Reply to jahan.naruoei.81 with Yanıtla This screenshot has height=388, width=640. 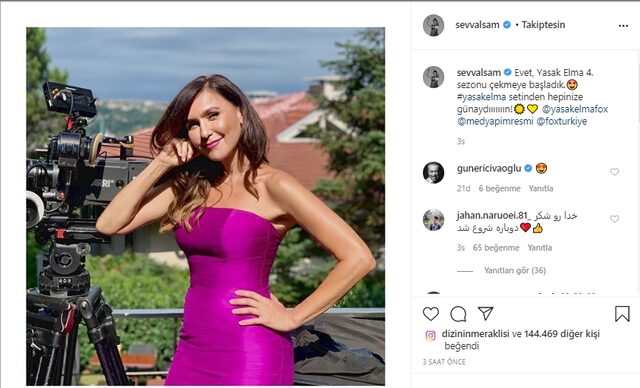(x=540, y=248)
